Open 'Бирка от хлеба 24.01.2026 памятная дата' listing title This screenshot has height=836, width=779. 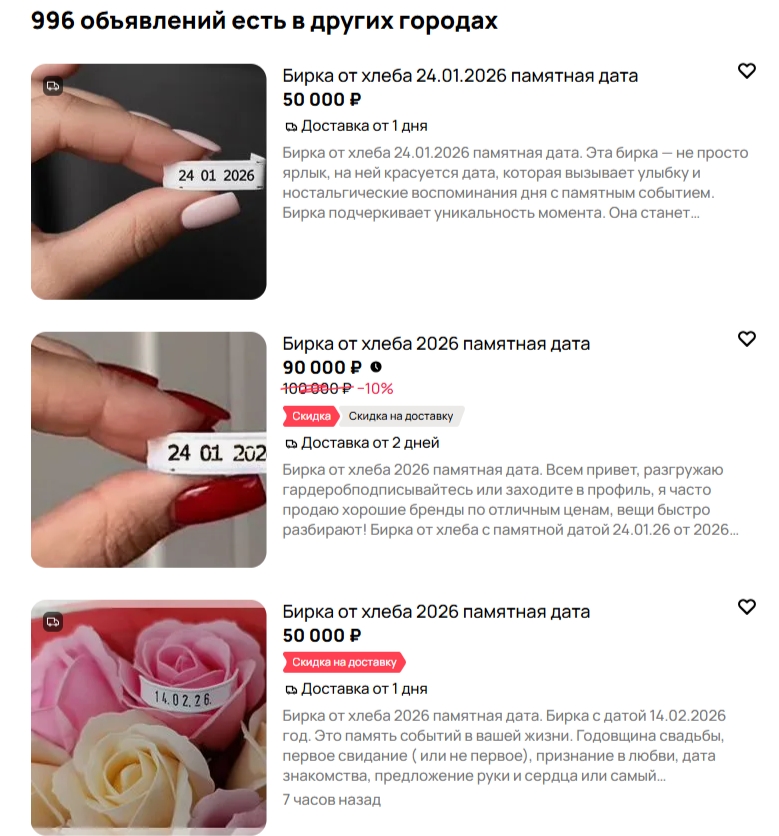click(x=460, y=76)
